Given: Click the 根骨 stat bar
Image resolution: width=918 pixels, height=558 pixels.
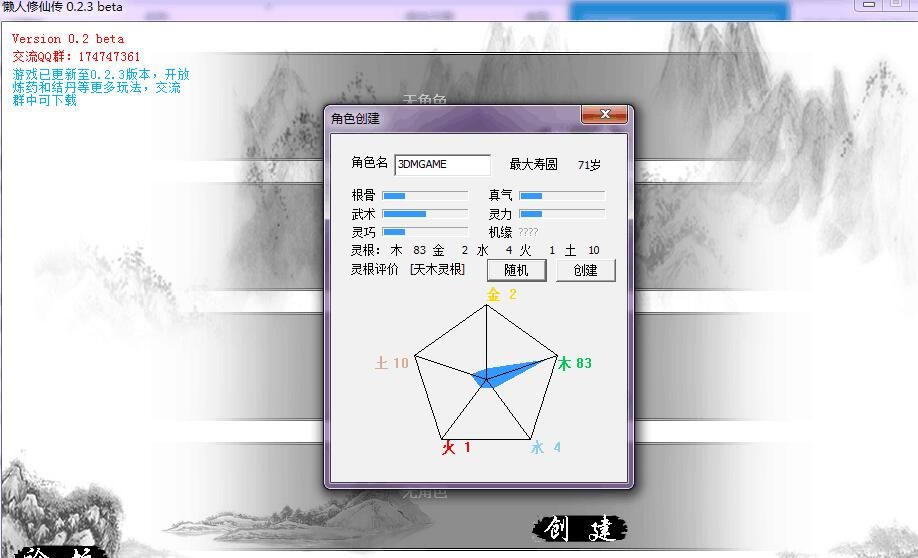Looking at the screenshot, I should (425, 196).
